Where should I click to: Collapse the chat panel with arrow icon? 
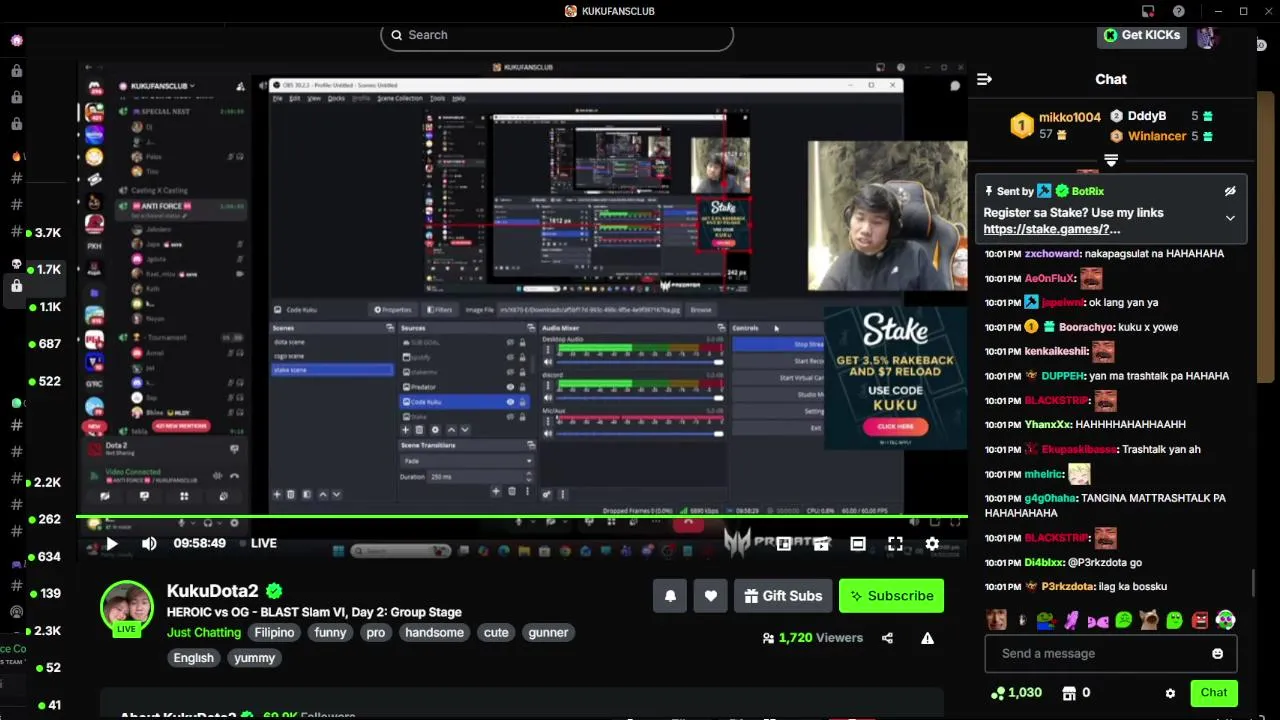[984, 79]
